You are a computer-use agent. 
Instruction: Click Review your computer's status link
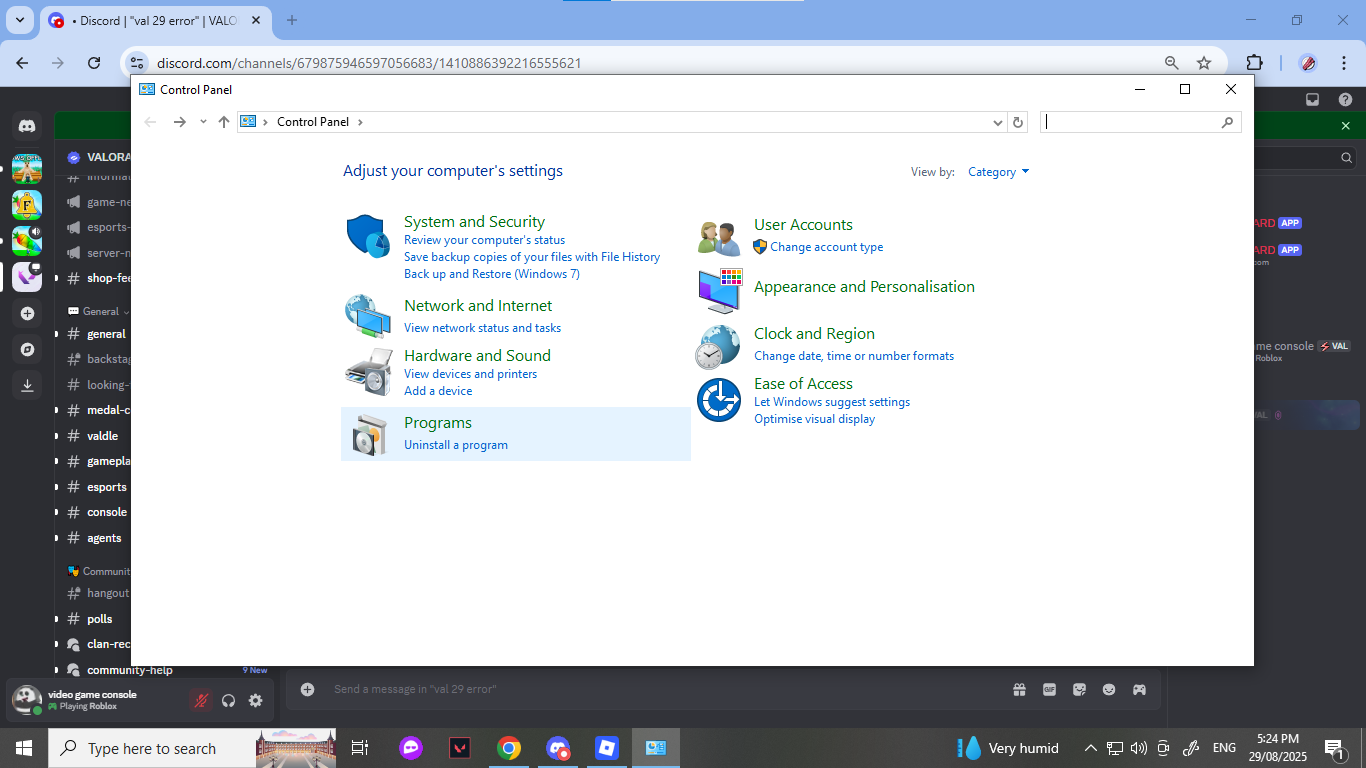(484, 240)
